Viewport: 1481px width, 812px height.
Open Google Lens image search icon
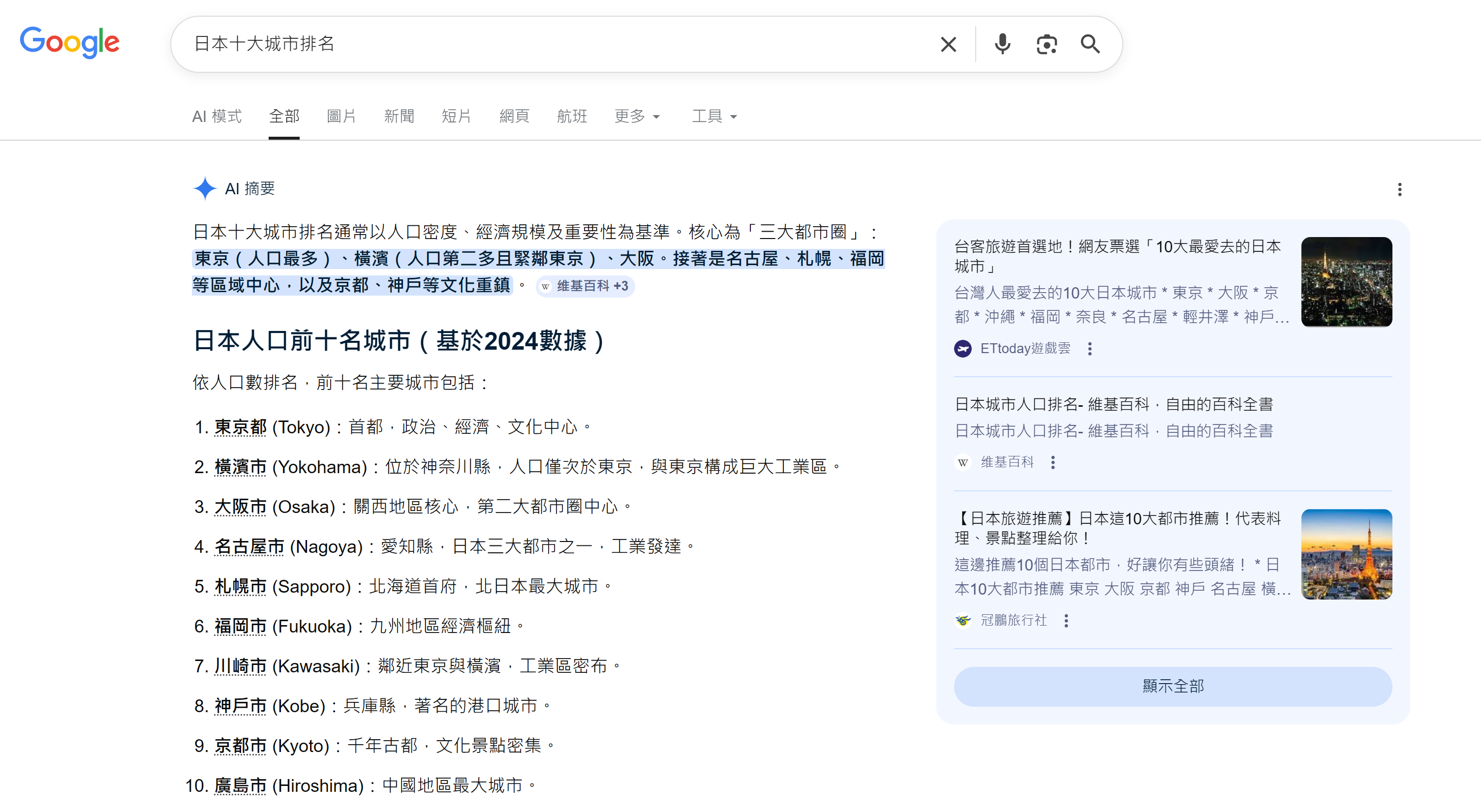[x=1047, y=44]
